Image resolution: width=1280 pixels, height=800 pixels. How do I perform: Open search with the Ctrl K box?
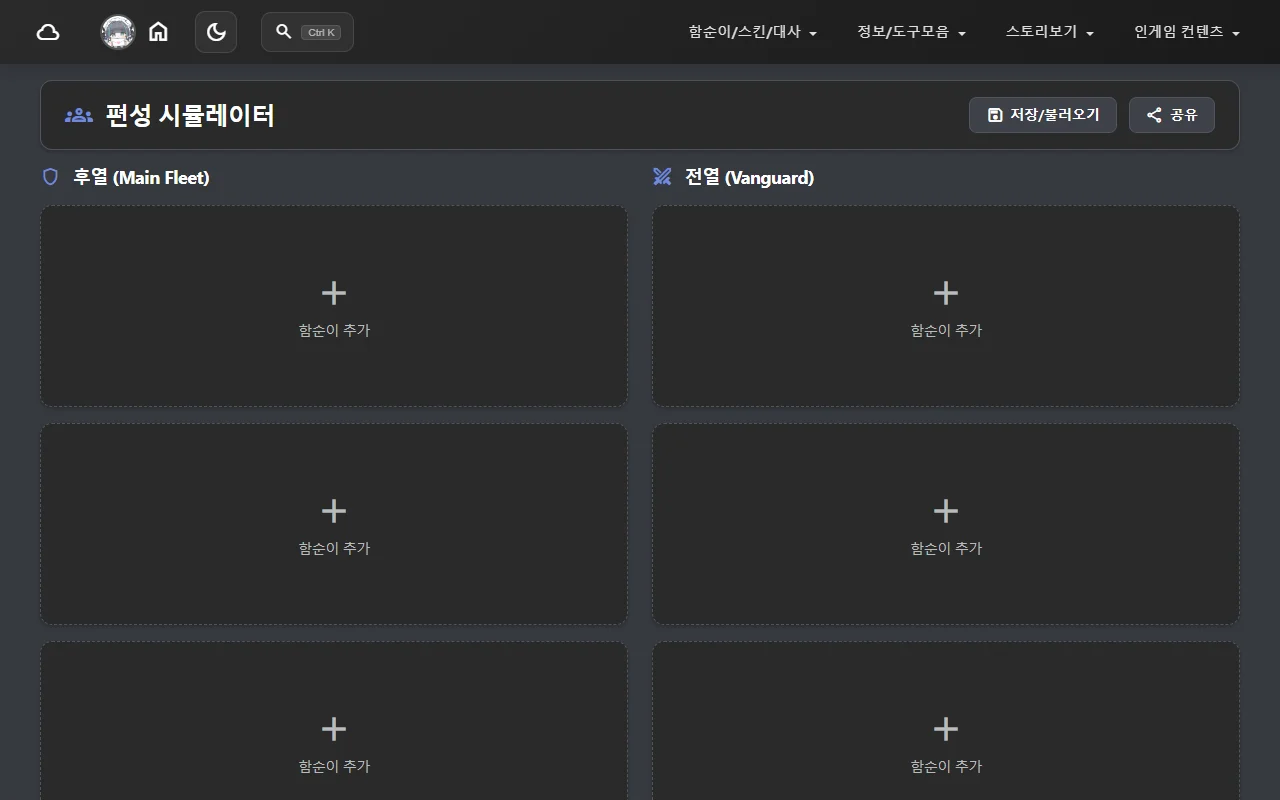[307, 32]
